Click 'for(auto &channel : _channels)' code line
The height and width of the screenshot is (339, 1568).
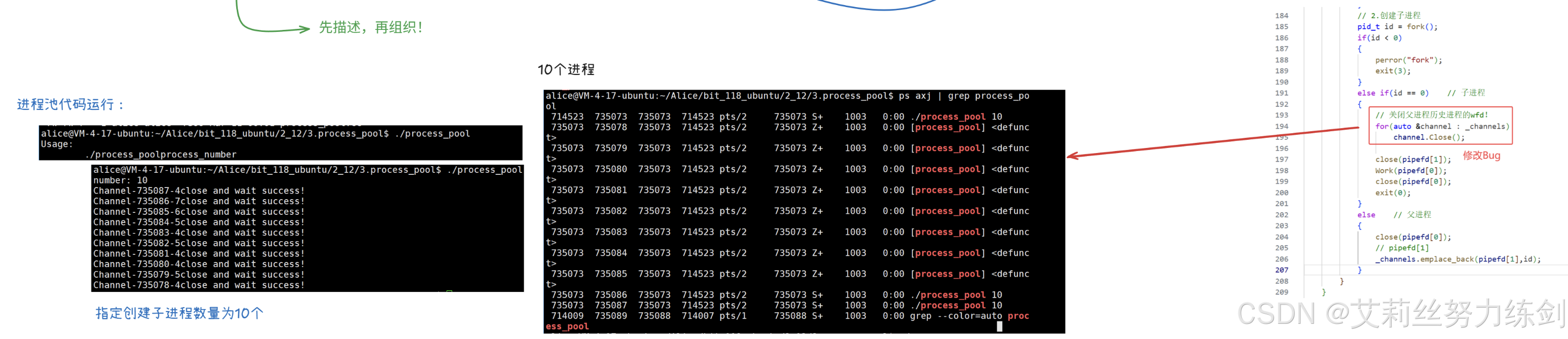click(x=1442, y=127)
